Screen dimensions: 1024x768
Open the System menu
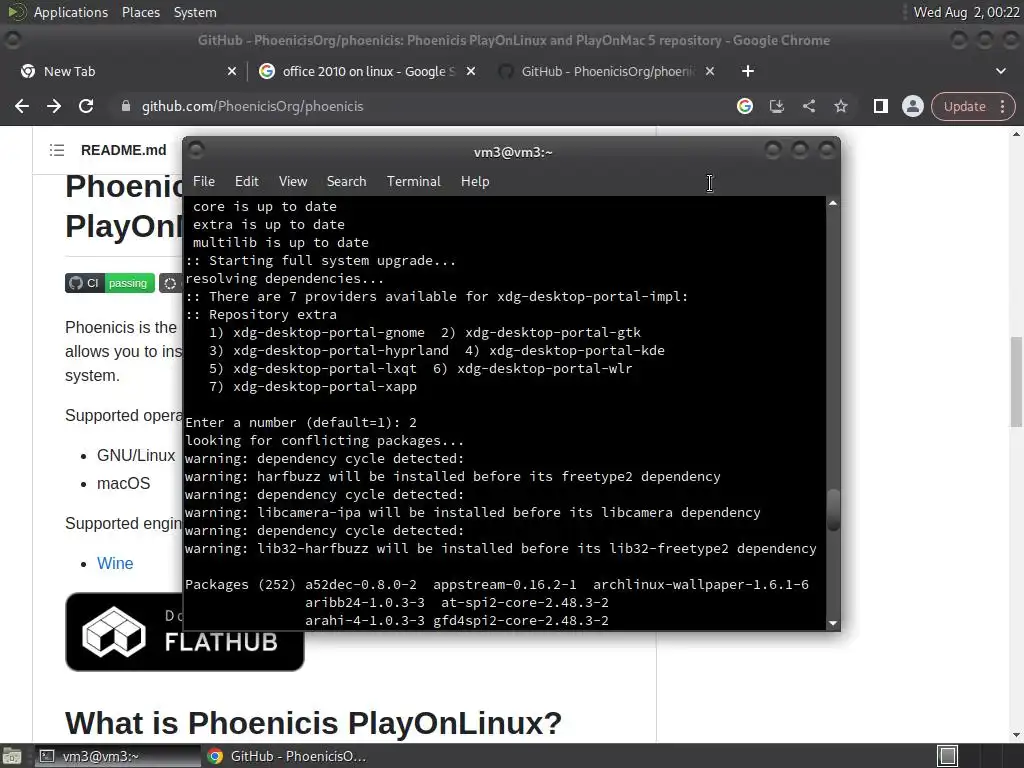pyautogui.click(x=195, y=12)
